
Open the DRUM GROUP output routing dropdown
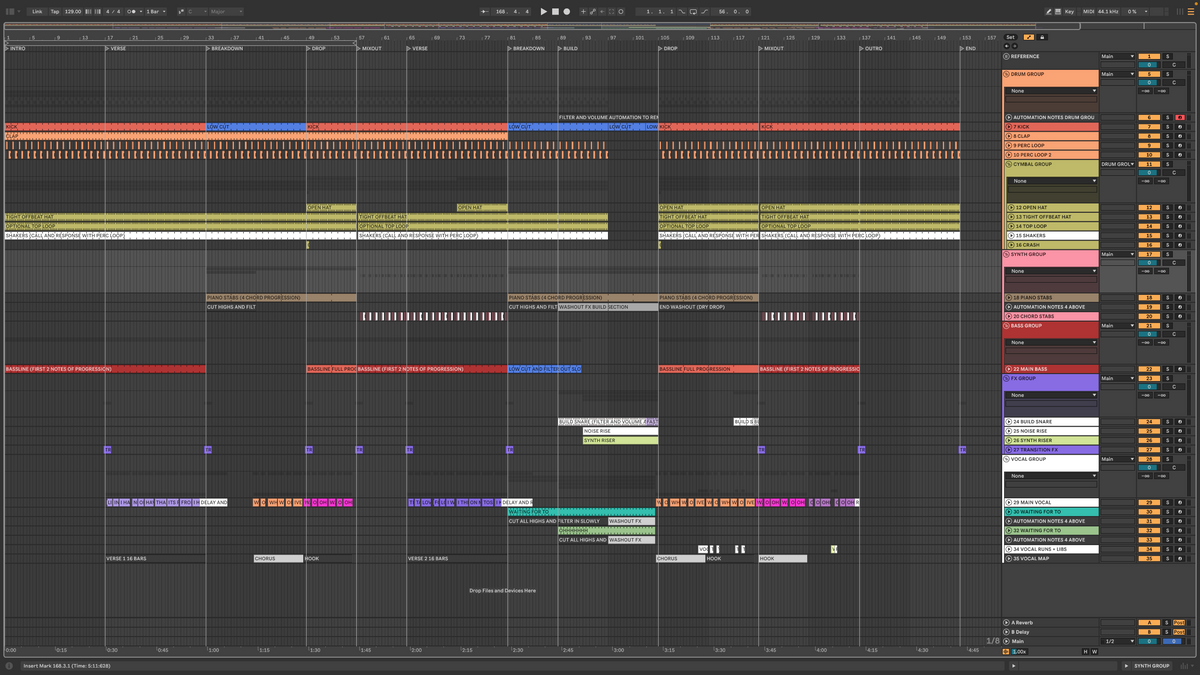point(1118,74)
